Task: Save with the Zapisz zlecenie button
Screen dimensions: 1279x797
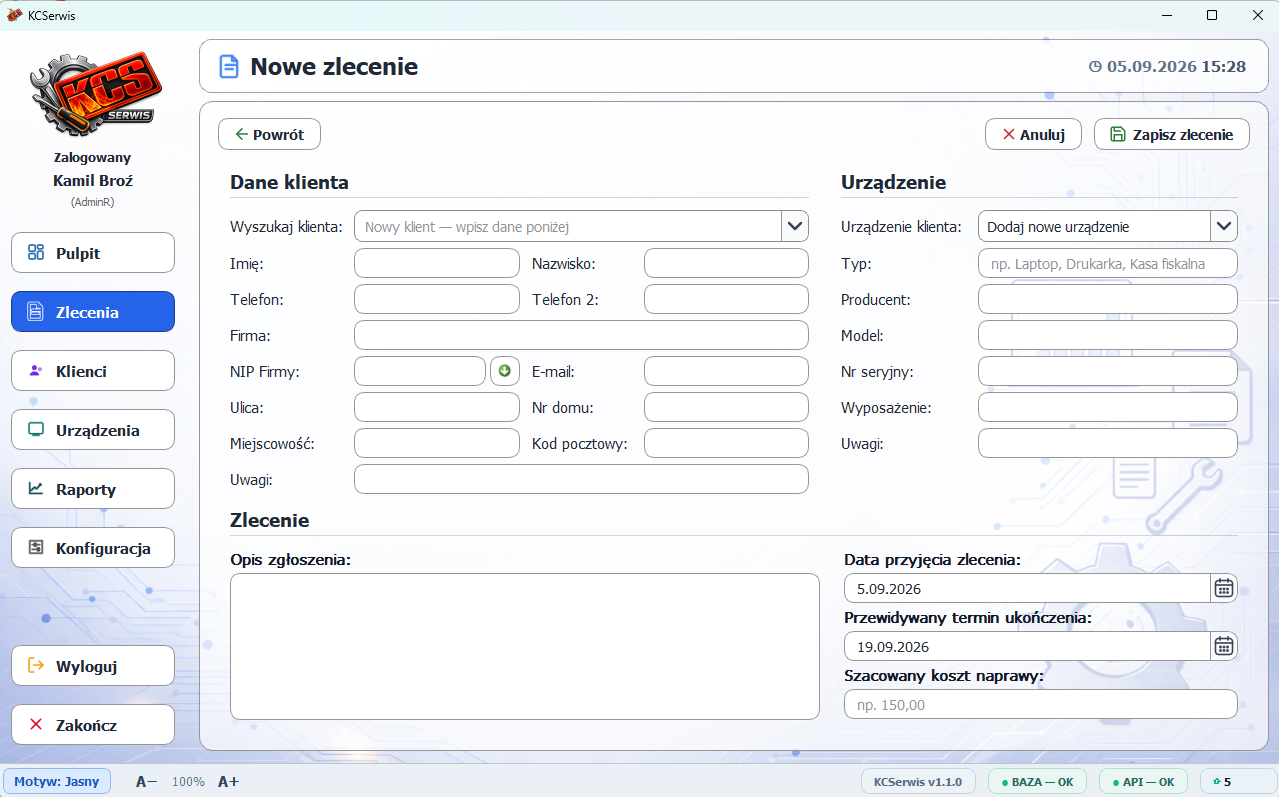Action: pyautogui.click(x=1172, y=134)
